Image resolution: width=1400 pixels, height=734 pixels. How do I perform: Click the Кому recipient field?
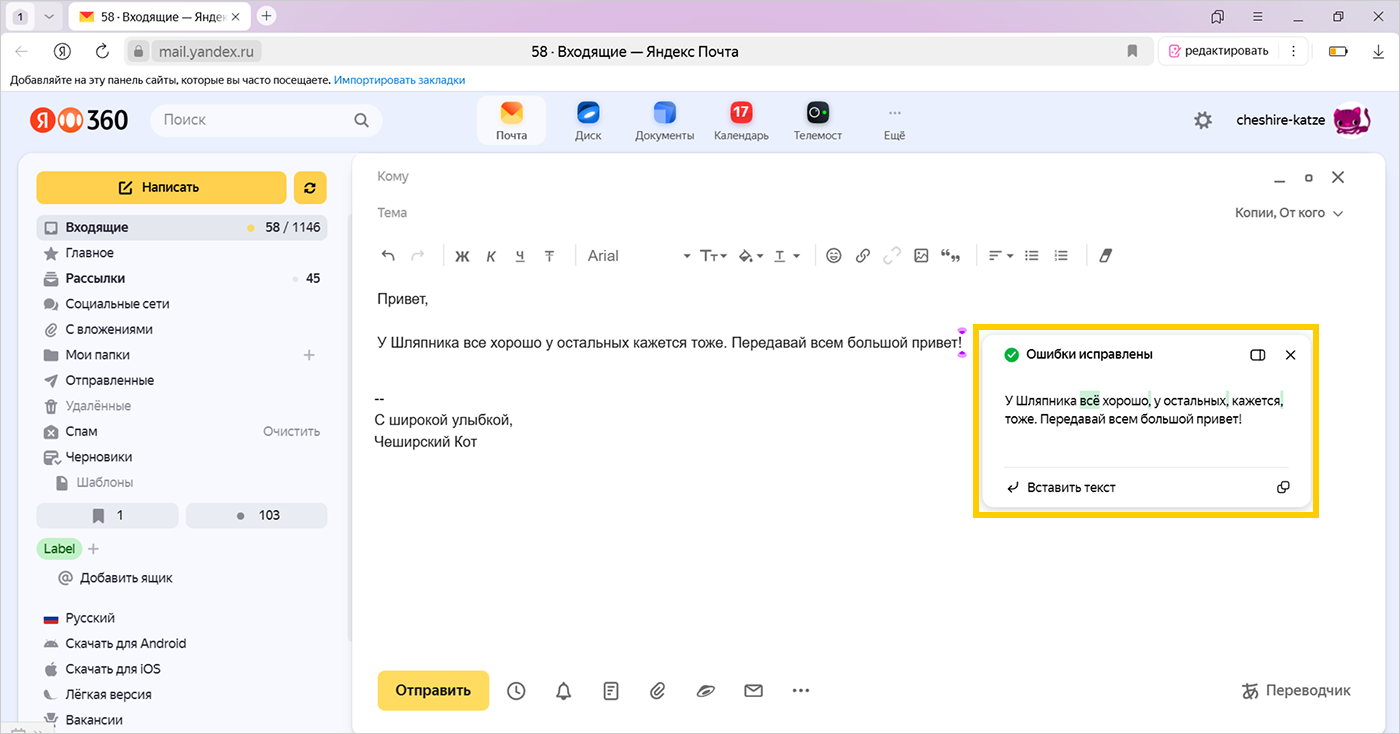[x=800, y=177]
